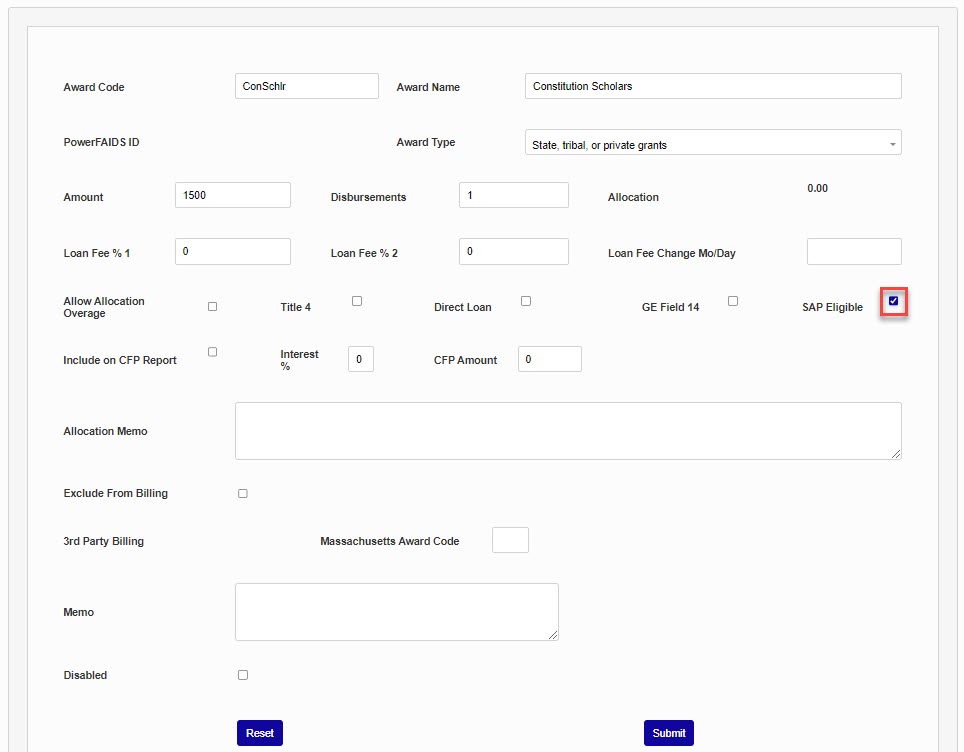Focus the Loan Fee Change Mo/Day field
The width and height of the screenshot is (964, 752).
point(853,252)
